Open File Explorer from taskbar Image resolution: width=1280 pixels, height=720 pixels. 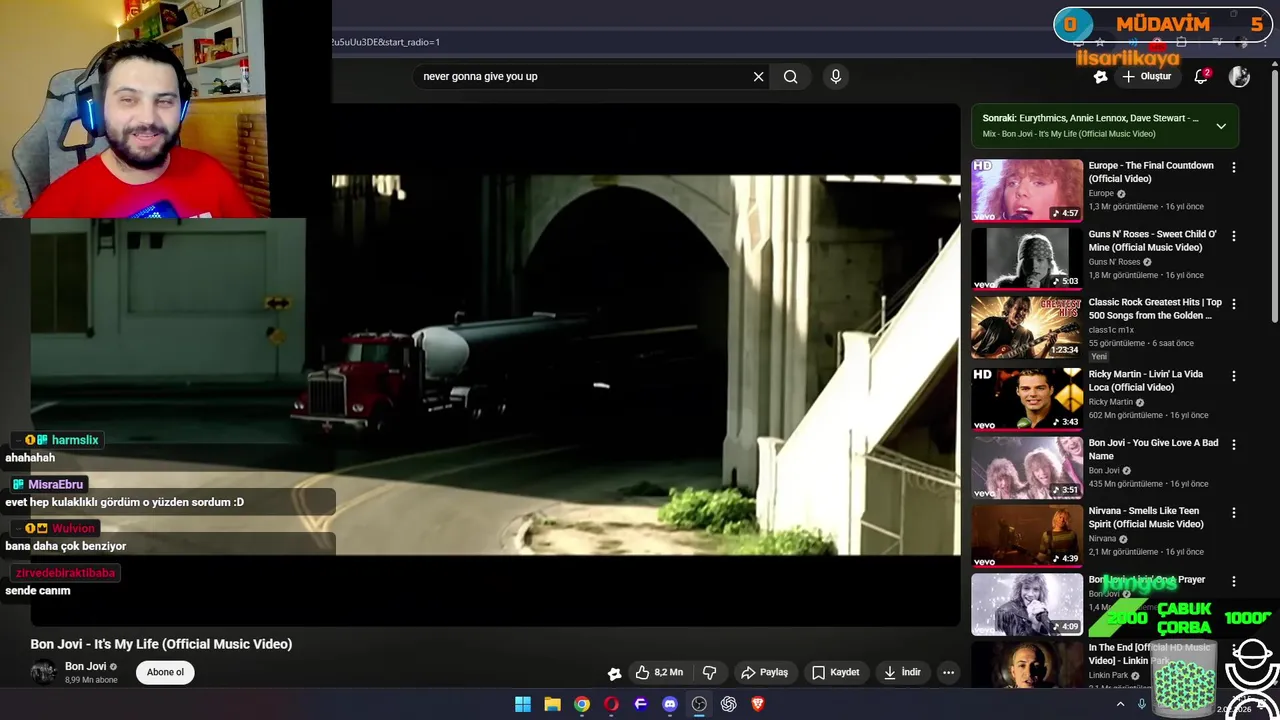(552, 704)
